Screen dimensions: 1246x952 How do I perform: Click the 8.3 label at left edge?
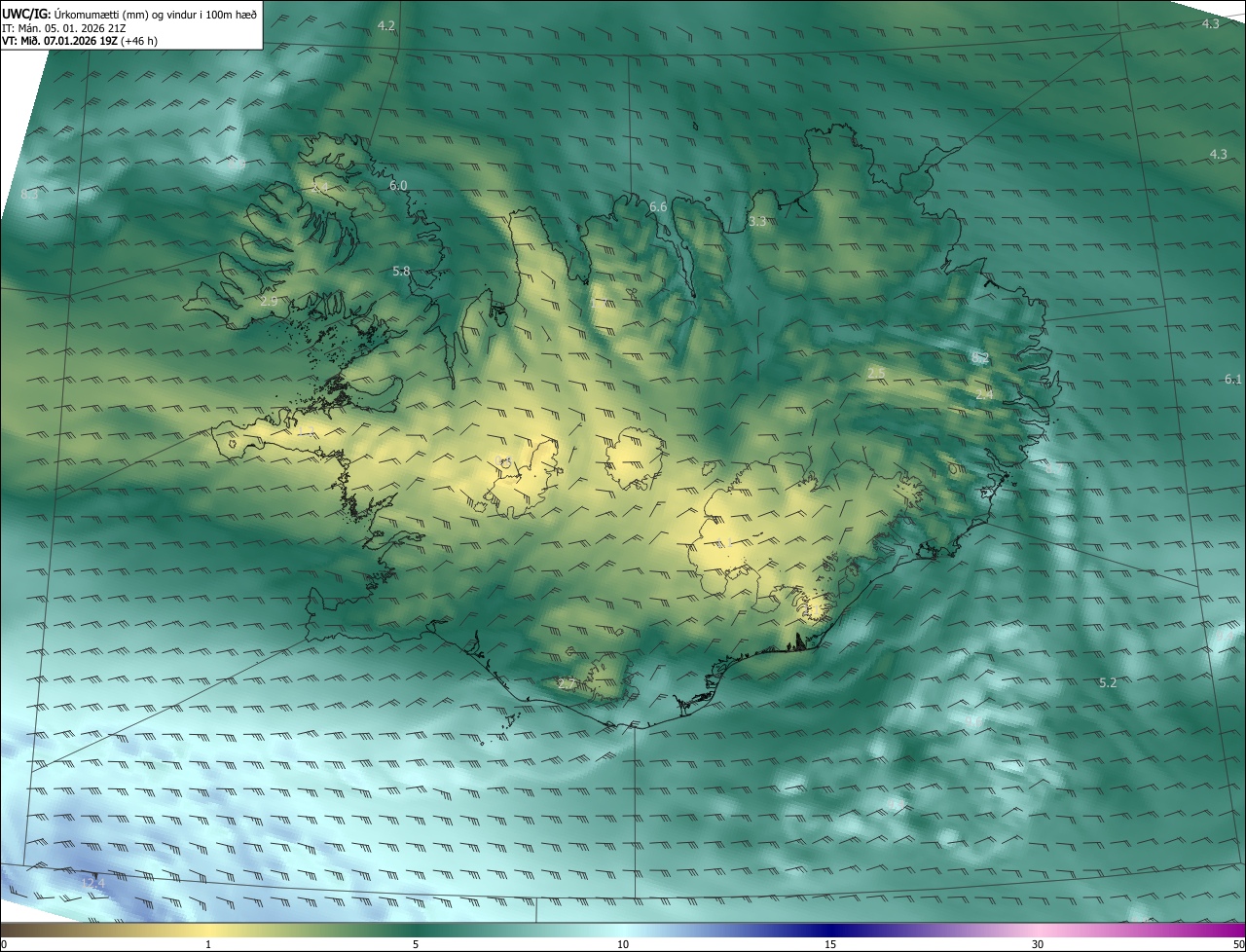point(29,195)
